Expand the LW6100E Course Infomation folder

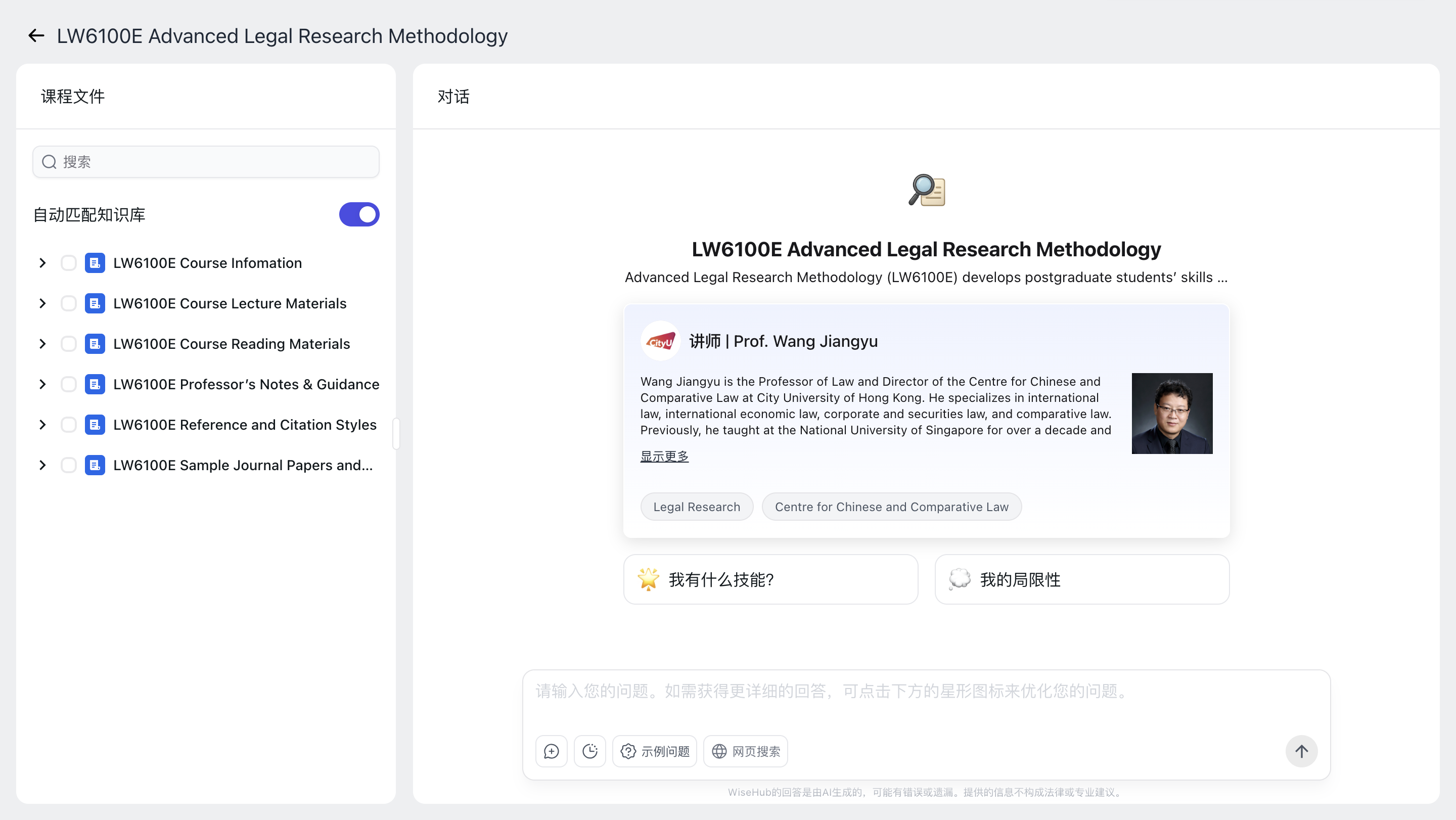pyautogui.click(x=42, y=263)
